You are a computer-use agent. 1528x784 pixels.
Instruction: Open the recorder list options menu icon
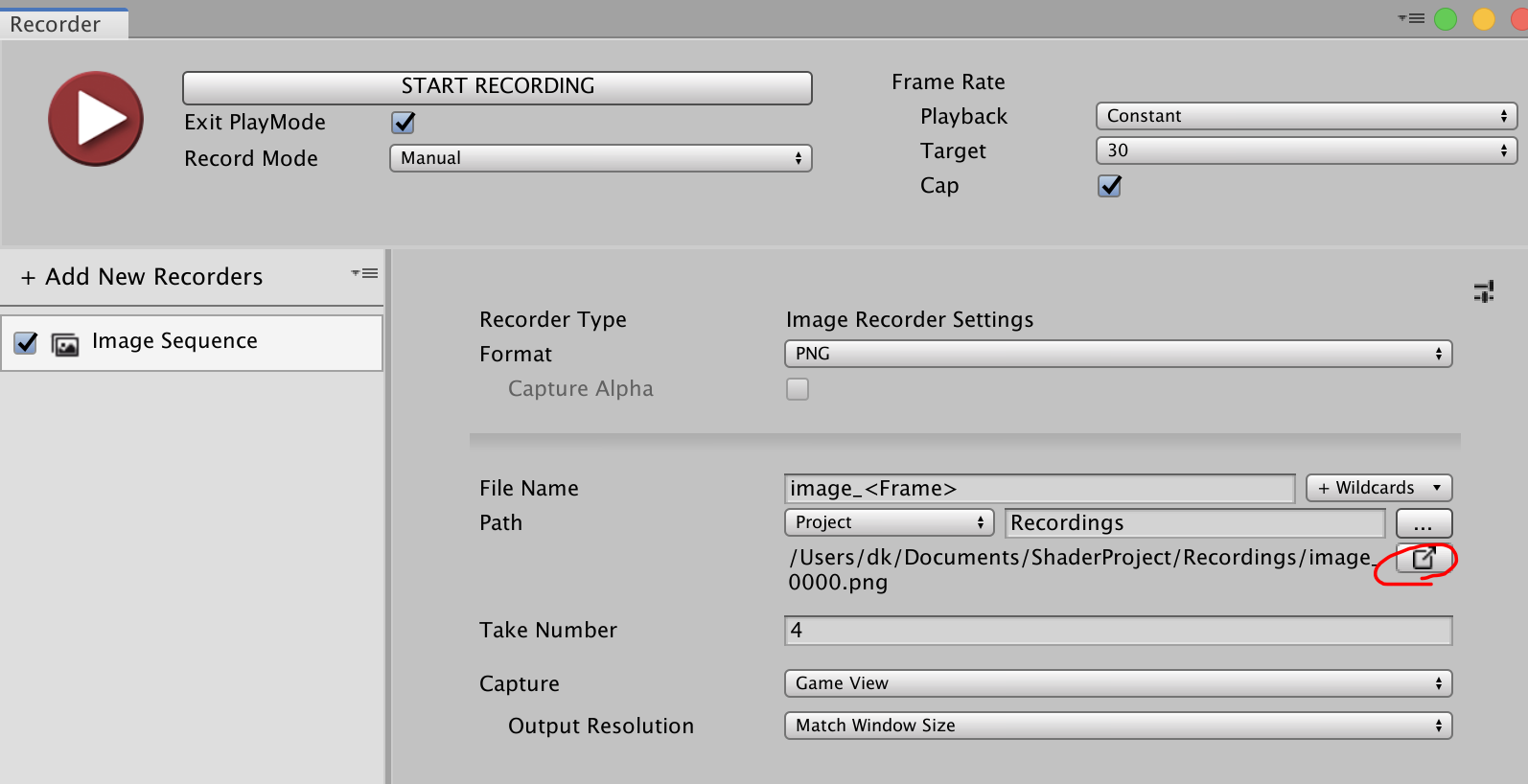click(364, 274)
